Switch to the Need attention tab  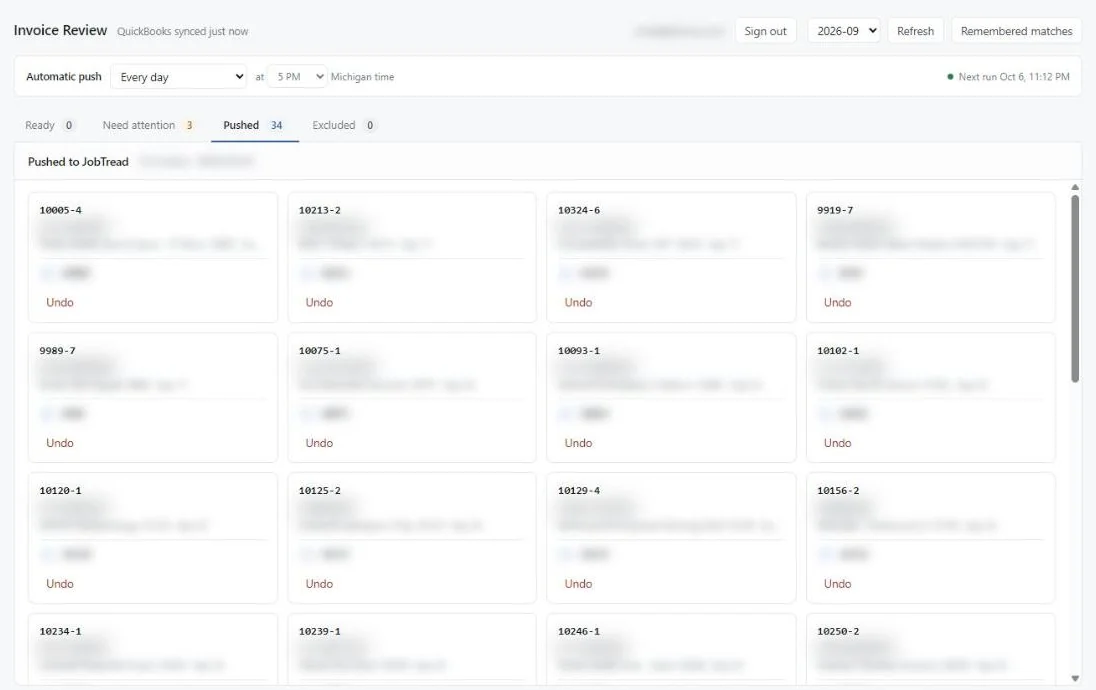click(148, 125)
